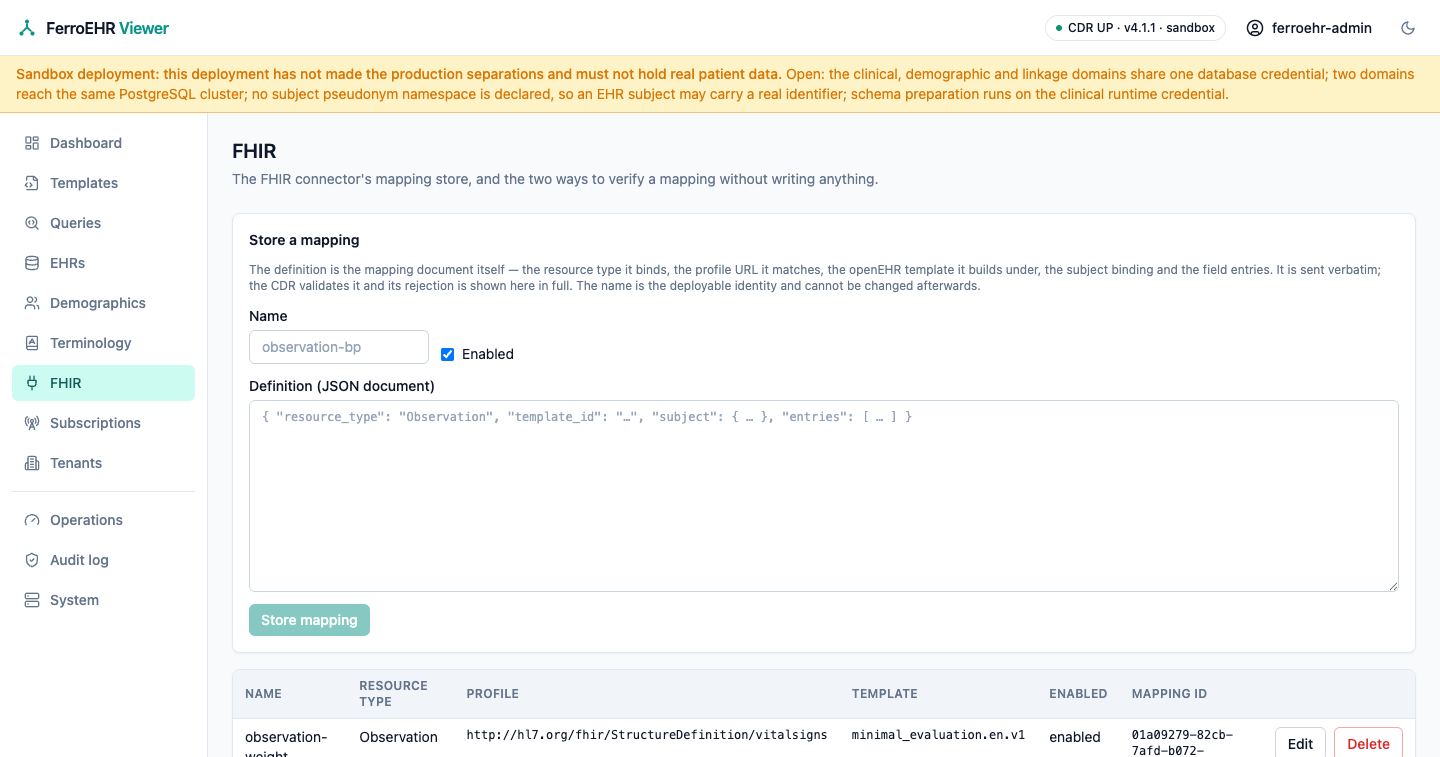Uncheck the Enabled checkbox
Viewport: 1440px width, 757px height.
[x=448, y=354]
